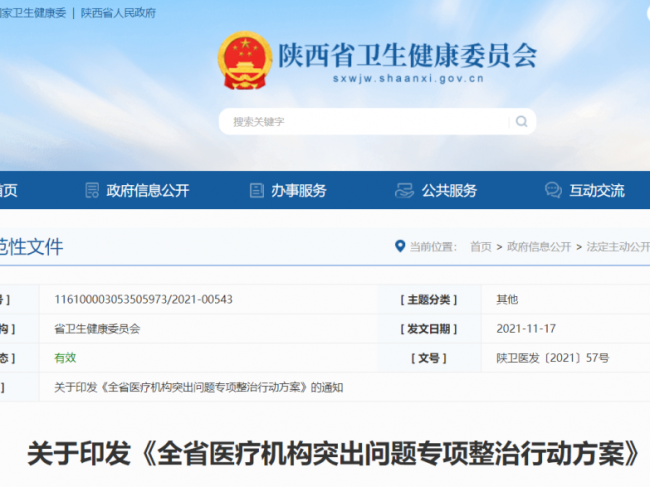Focus the 搜索关键字 search field

[377, 121]
